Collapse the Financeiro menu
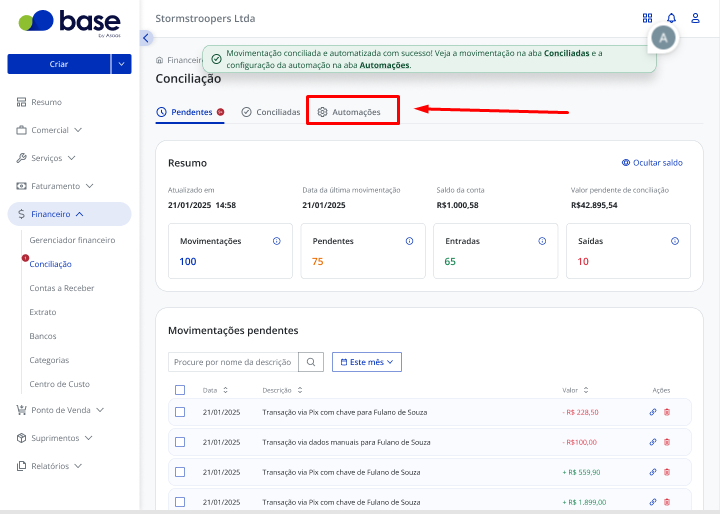 [x=69, y=214]
